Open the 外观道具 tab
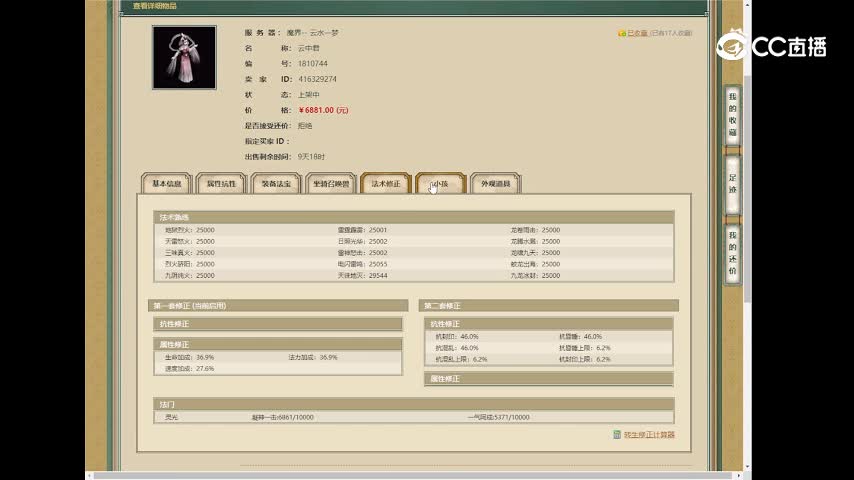 [495, 184]
